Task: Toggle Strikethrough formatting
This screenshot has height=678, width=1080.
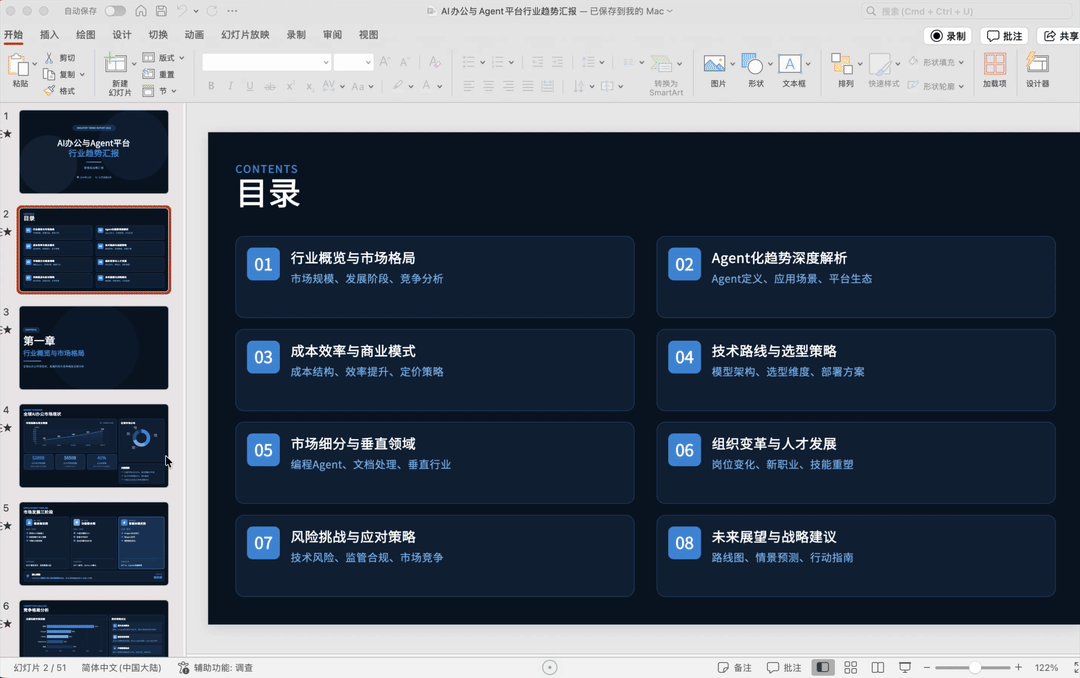Action: [x=270, y=86]
